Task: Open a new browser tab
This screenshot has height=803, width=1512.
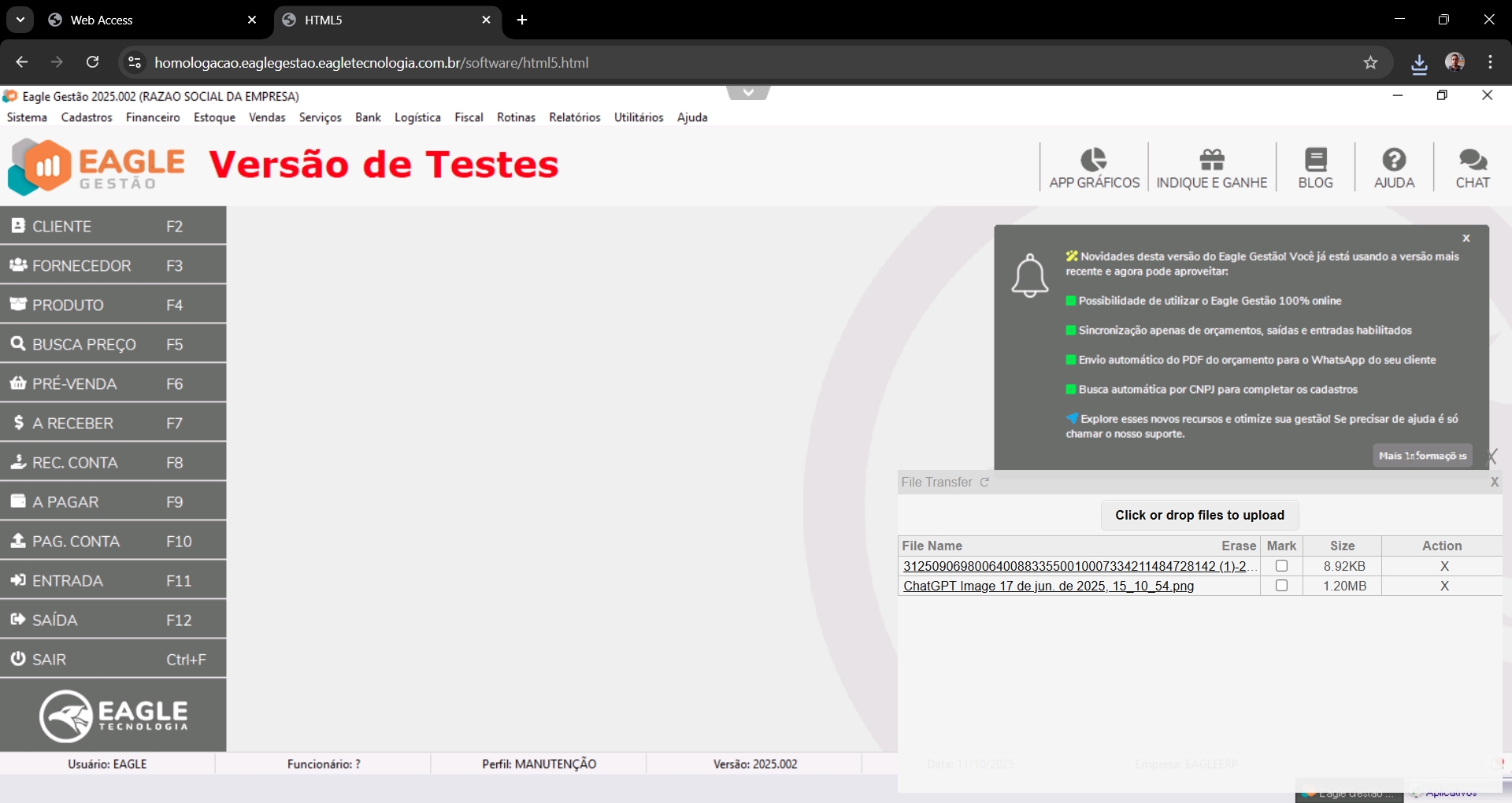Action: [522, 20]
